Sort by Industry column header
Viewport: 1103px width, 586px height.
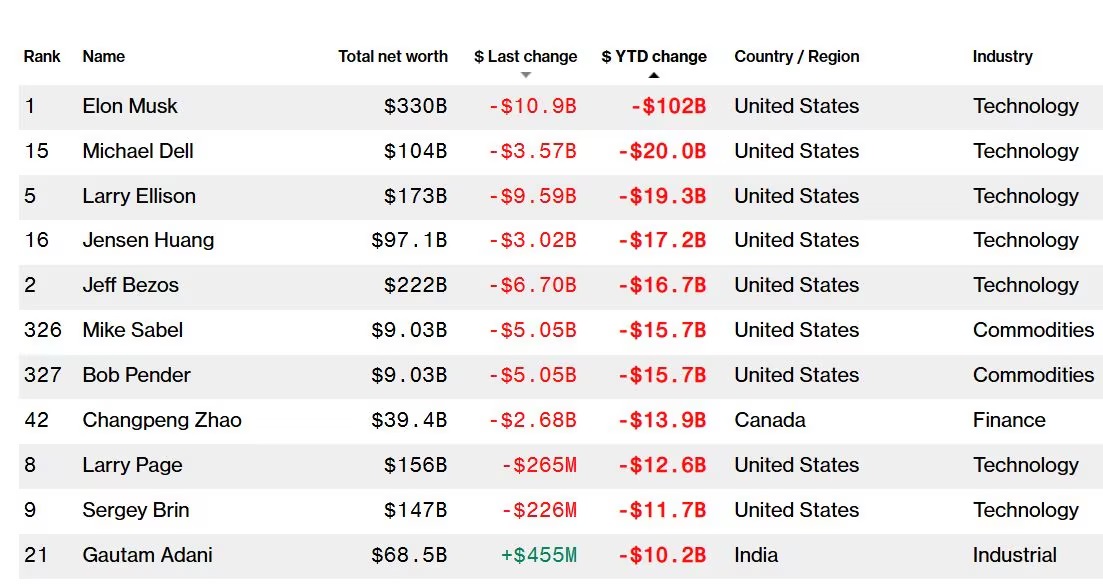coord(1002,56)
